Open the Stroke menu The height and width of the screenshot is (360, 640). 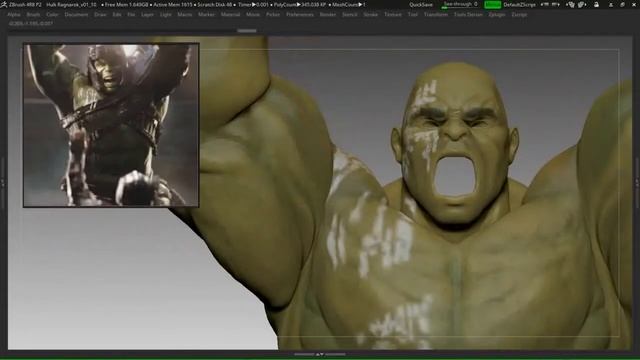point(371,14)
